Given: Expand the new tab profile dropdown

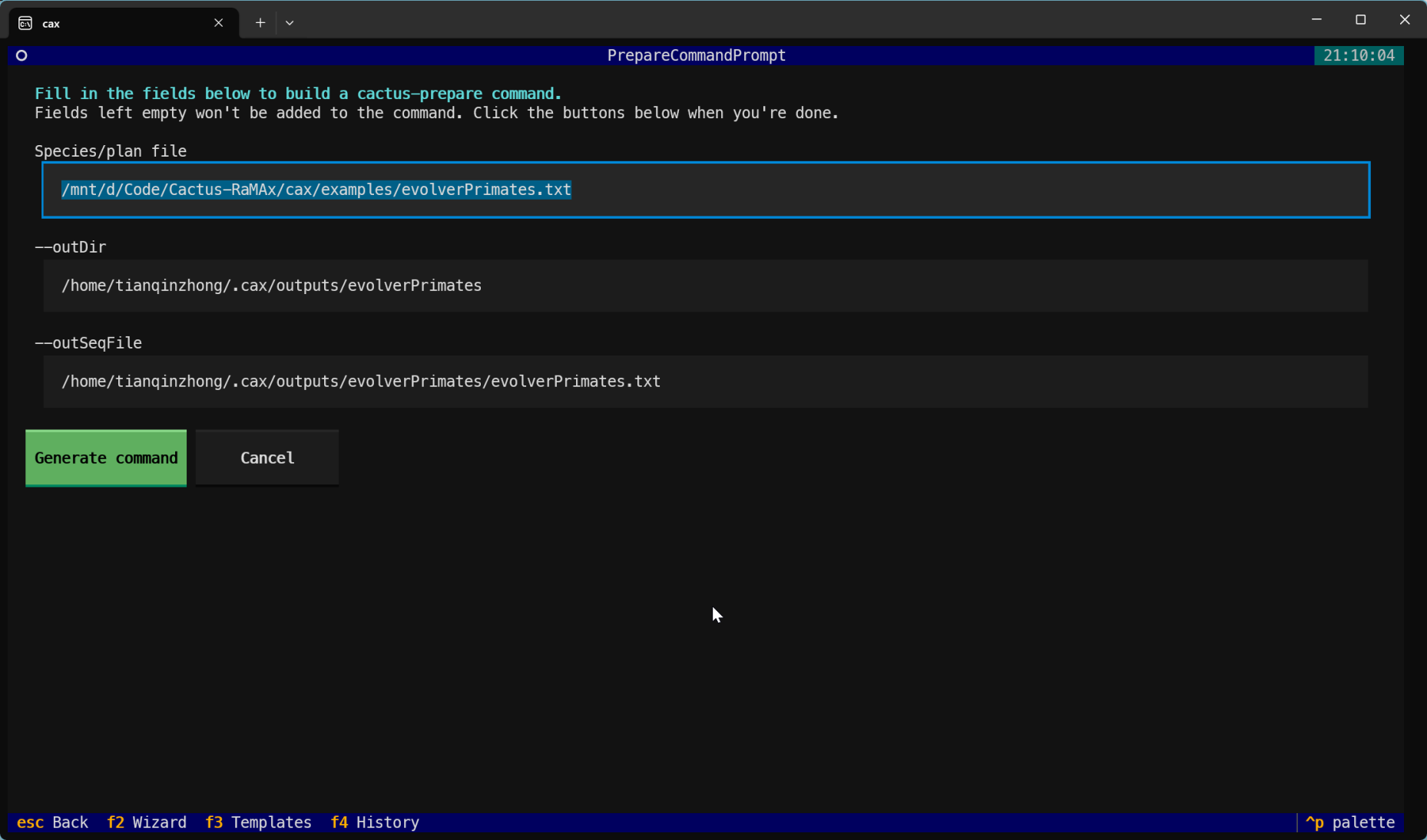Looking at the screenshot, I should coord(290,23).
